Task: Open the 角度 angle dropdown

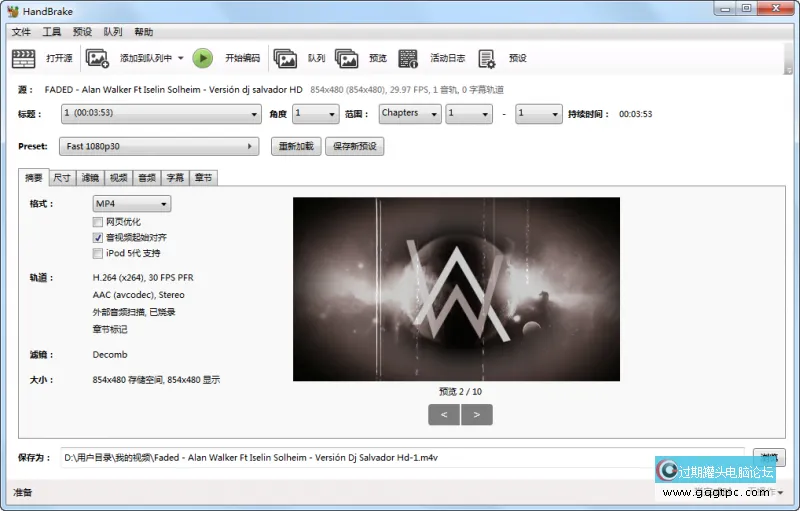Action: (x=316, y=114)
